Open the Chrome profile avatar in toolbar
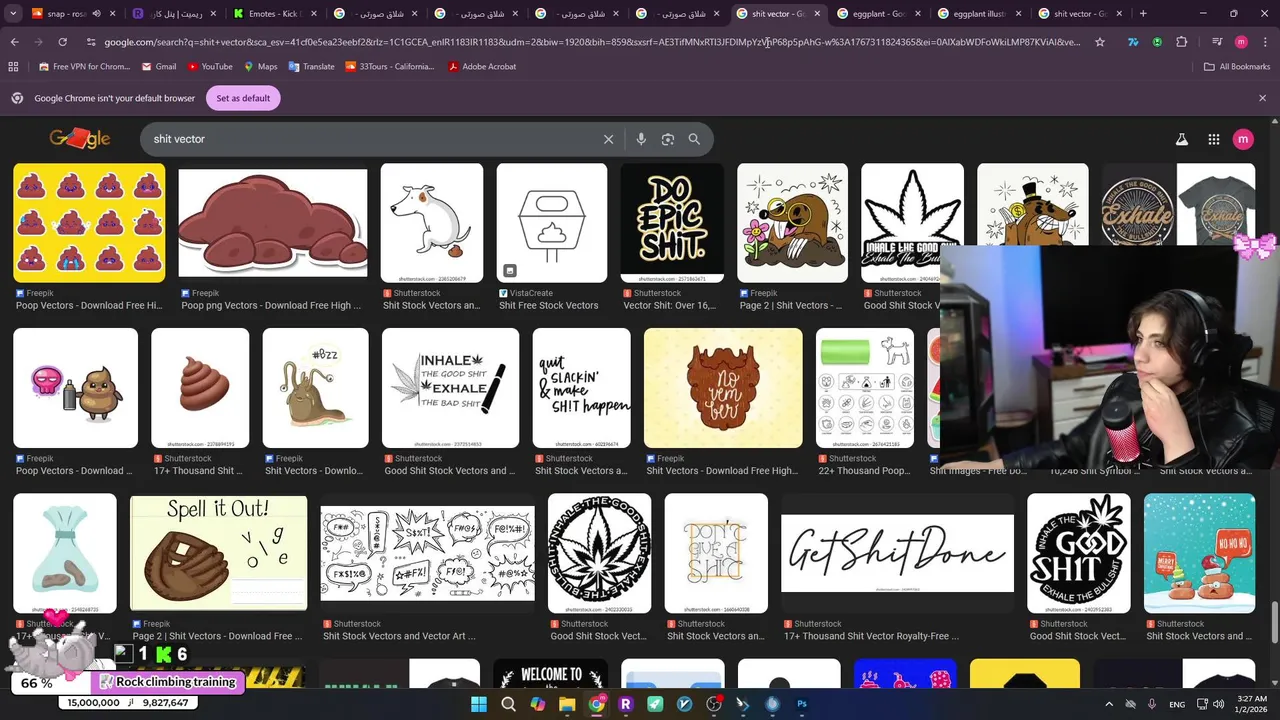 pos(1241,42)
